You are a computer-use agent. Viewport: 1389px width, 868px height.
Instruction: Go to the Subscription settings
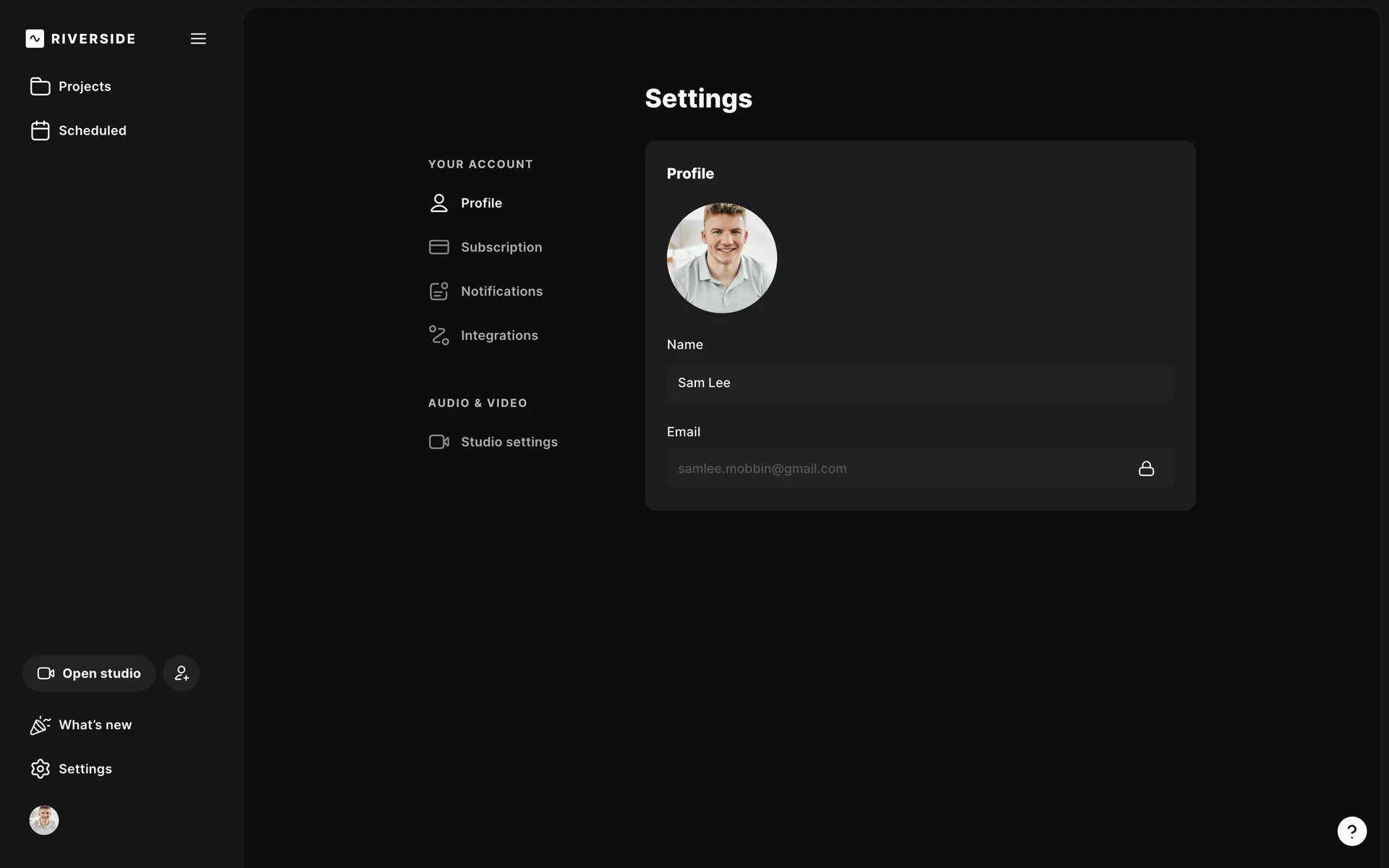pyautogui.click(x=501, y=247)
